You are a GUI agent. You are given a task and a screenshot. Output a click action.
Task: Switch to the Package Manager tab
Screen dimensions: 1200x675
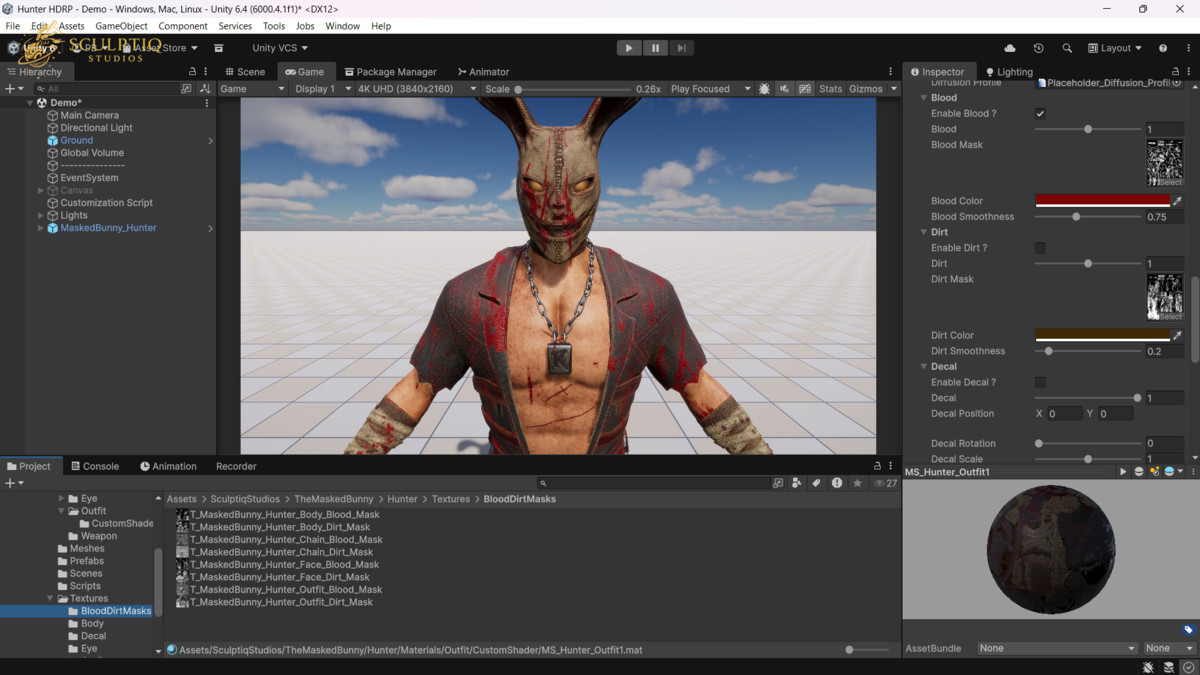pos(390,72)
